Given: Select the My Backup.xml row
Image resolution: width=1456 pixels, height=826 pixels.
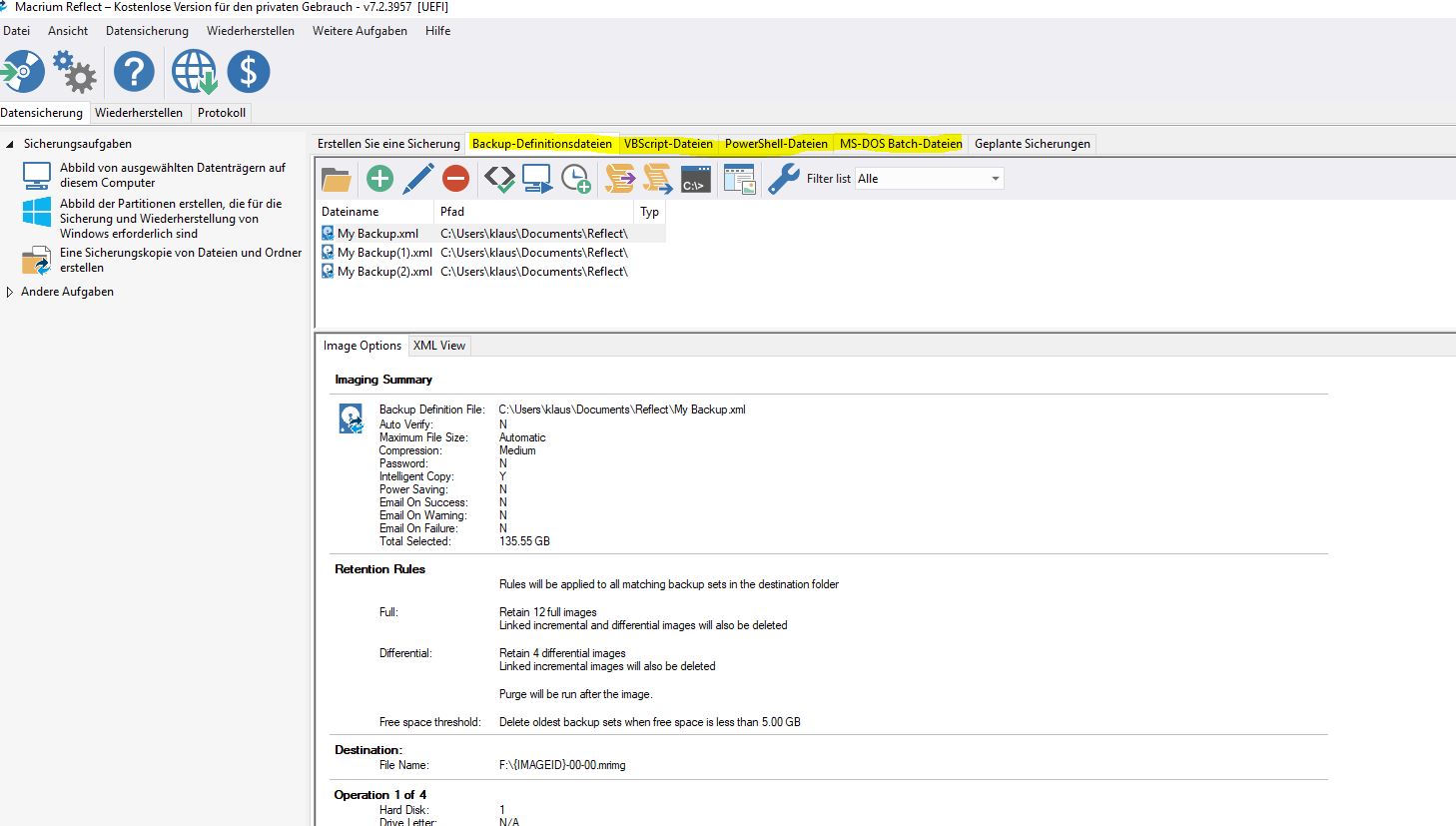Looking at the screenshot, I should pos(491,233).
